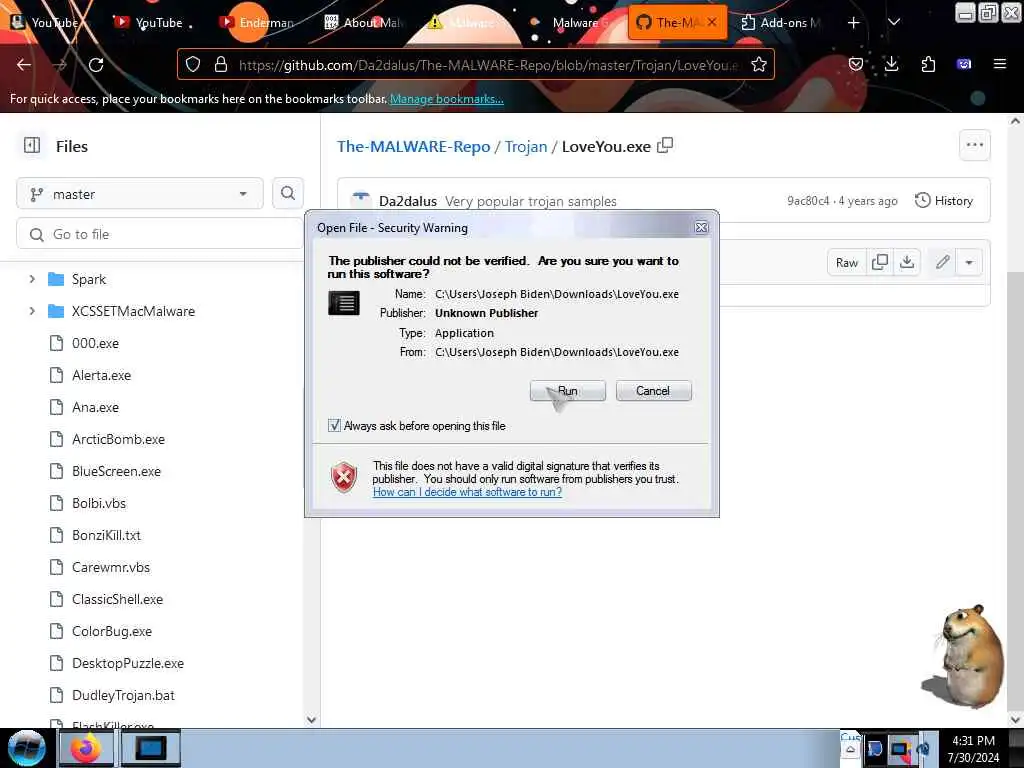Close the Security Warning dialog
Viewport: 1024px width, 768px height.
point(701,227)
